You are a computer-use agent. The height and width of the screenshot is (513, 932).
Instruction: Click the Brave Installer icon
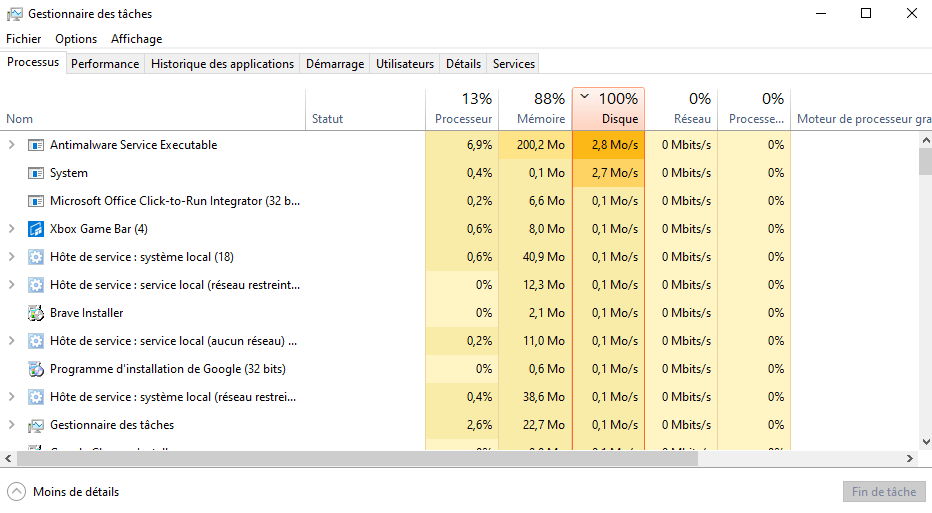36,313
